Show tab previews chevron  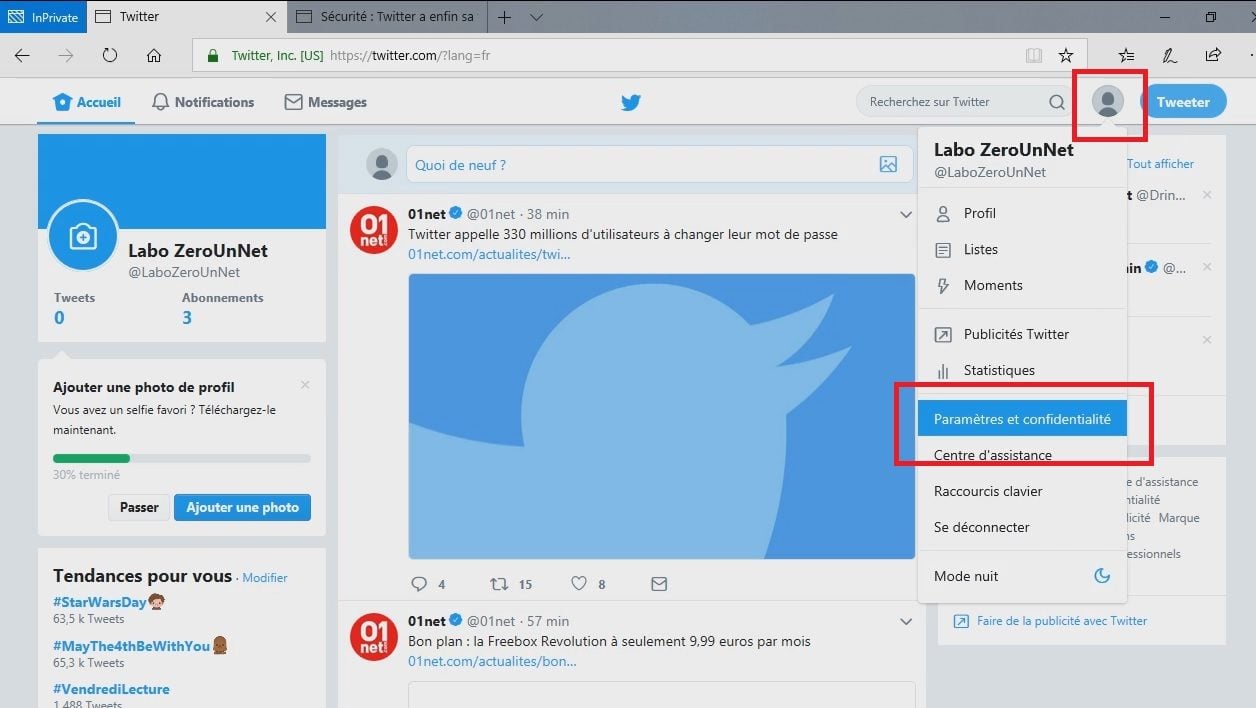tap(536, 17)
